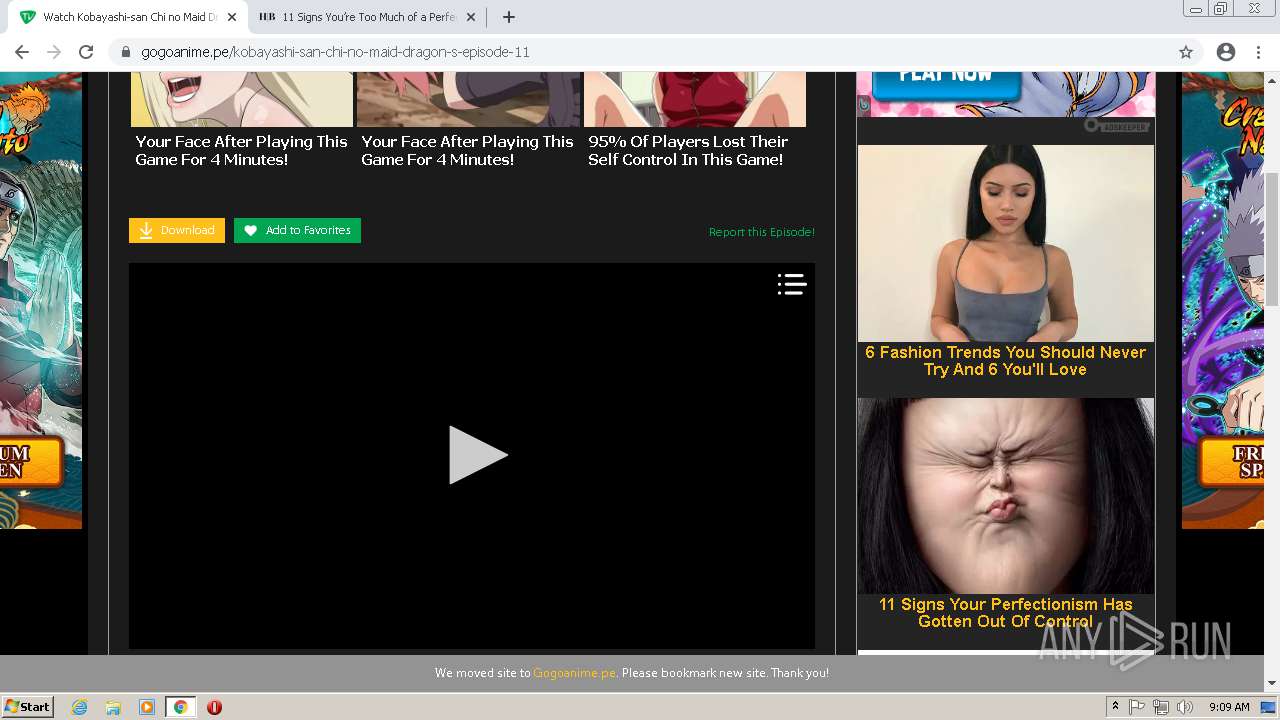Open 6 Fashion Trends article link
1280x720 pixels.
1006,361
